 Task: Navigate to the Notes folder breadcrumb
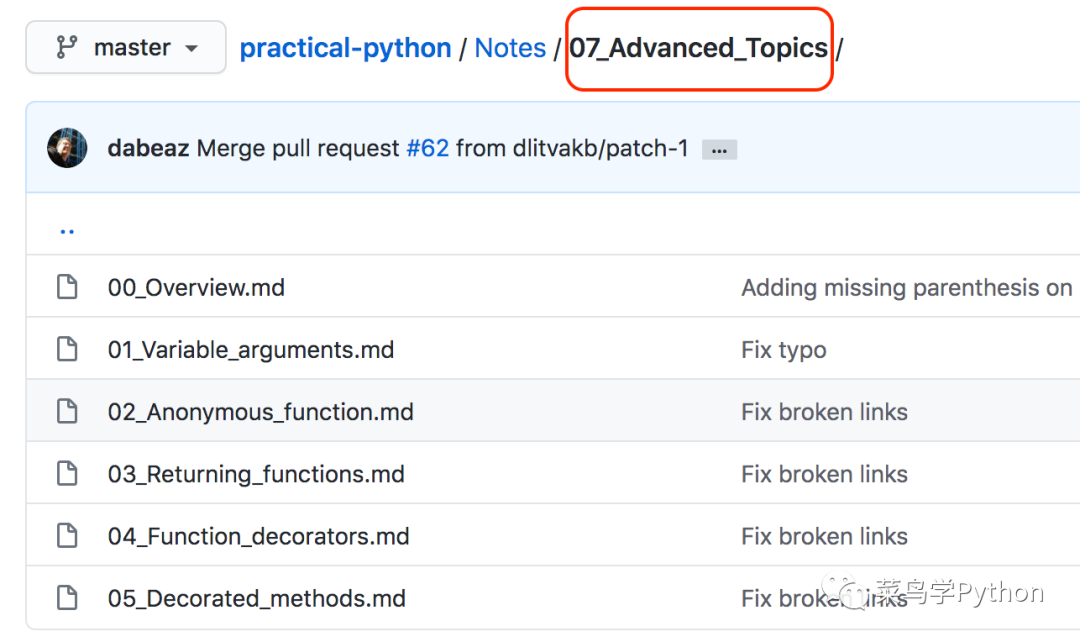click(x=510, y=48)
